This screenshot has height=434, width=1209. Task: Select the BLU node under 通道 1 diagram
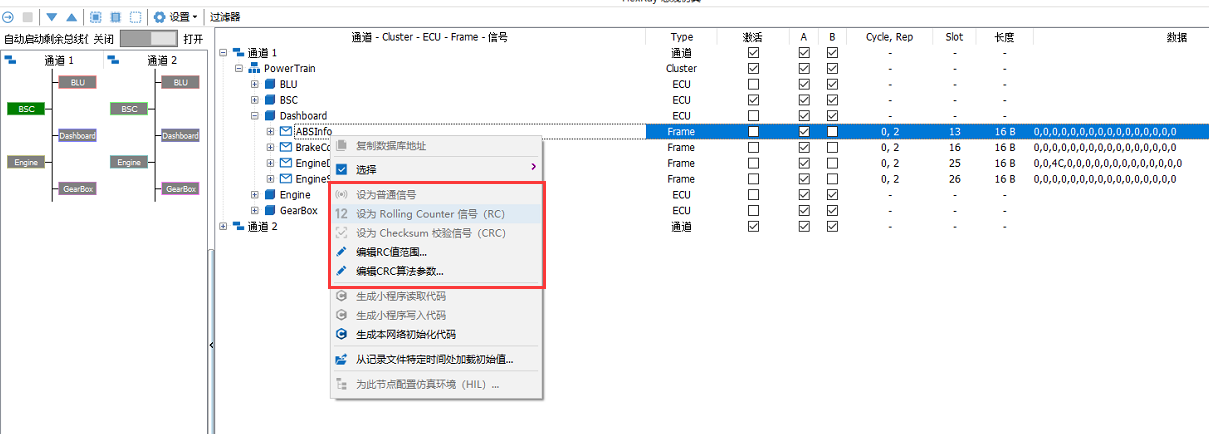pyautogui.click(x=77, y=82)
